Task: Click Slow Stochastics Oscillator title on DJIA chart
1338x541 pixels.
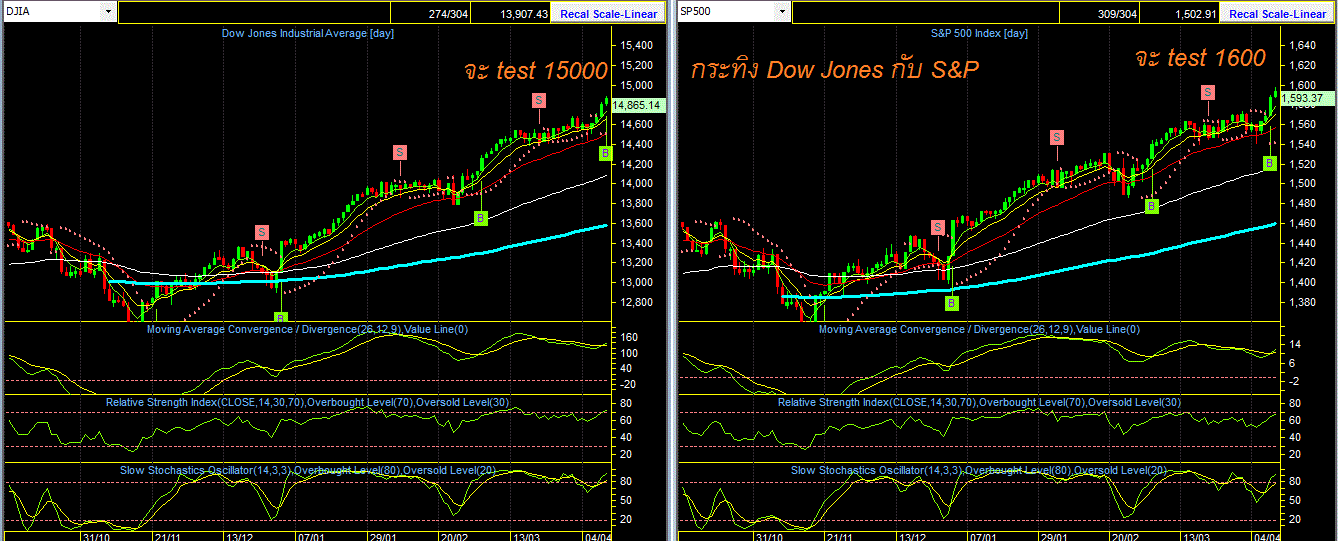Action: [x=307, y=470]
